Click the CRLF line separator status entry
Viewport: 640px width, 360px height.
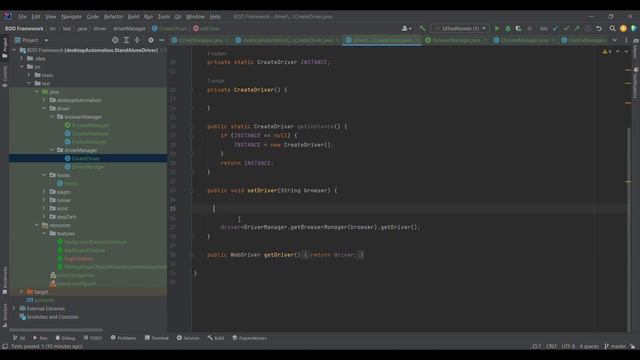[x=551, y=346]
